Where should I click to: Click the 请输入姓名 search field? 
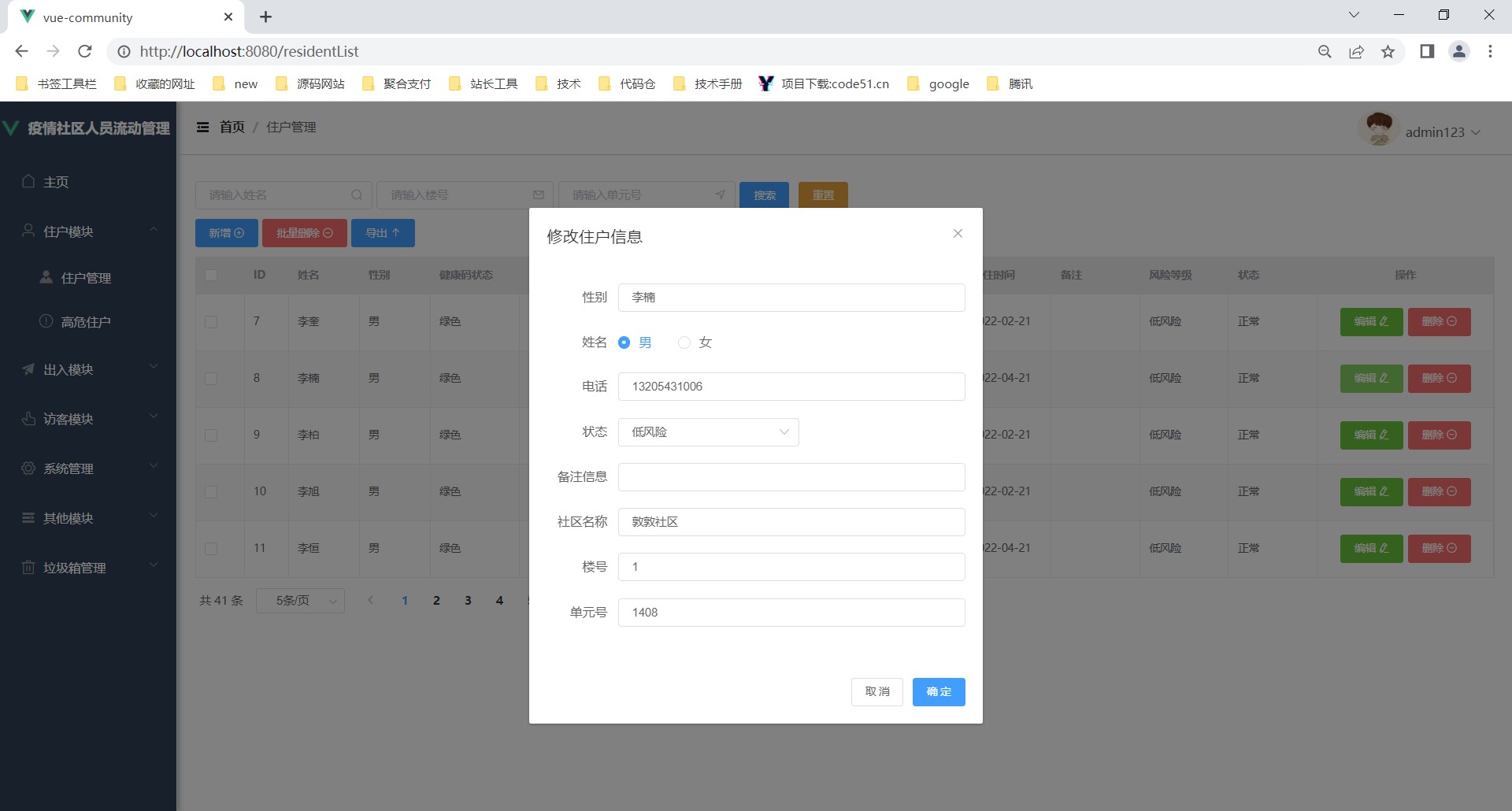283,195
